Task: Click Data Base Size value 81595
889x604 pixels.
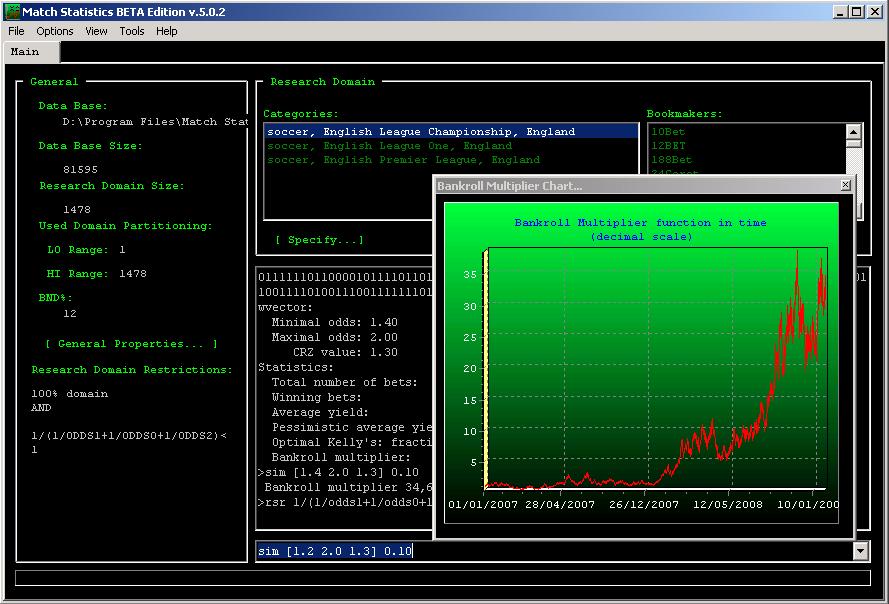Action: tap(80, 170)
